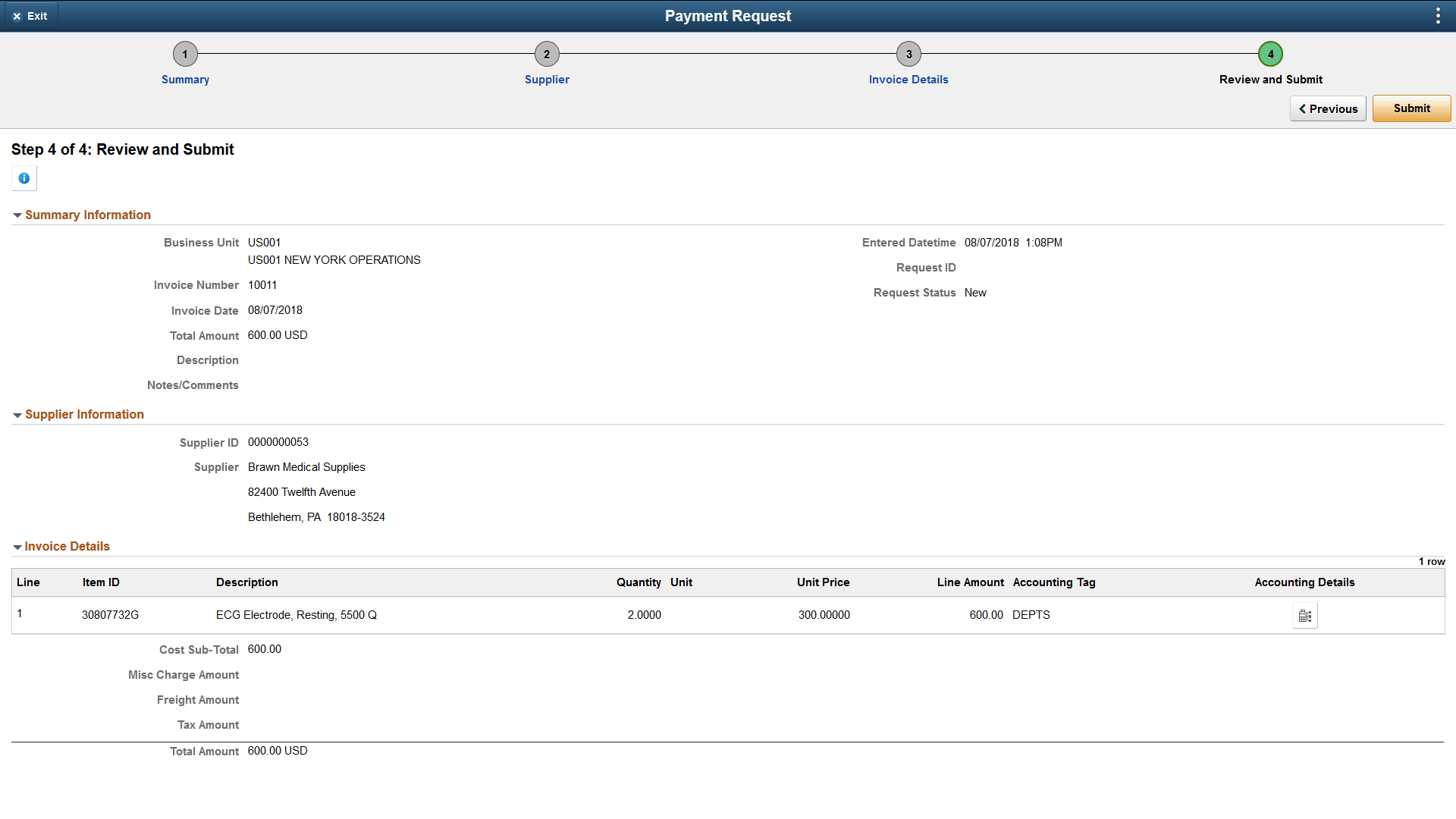Collapse the Summary Information section

pos(17,215)
